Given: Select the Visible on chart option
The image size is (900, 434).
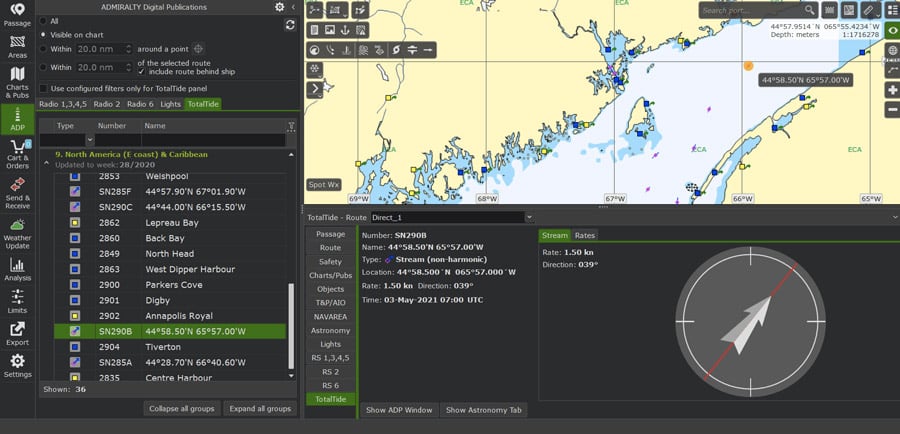Looking at the screenshot, I should (x=43, y=34).
